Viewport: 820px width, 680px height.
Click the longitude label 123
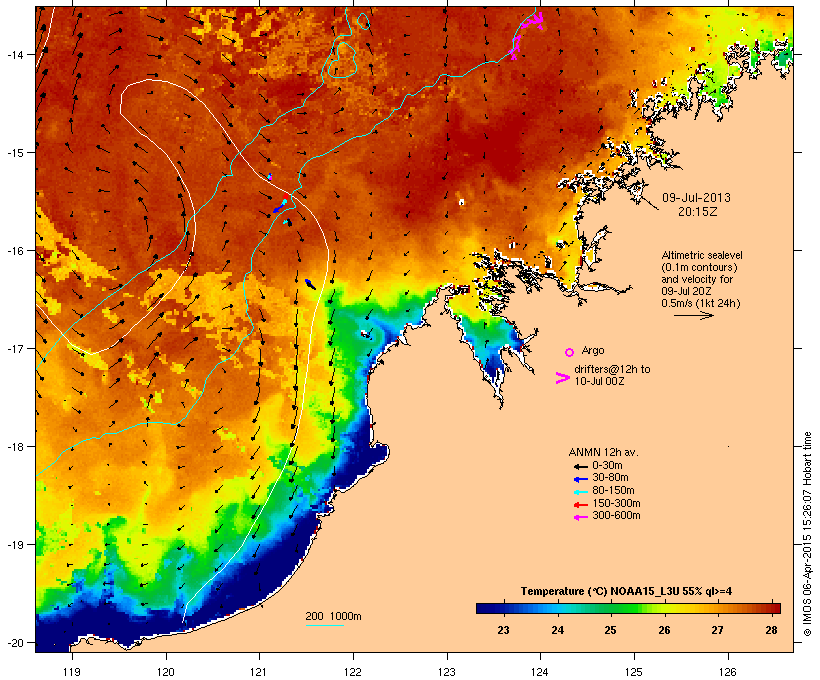[x=447, y=672]
